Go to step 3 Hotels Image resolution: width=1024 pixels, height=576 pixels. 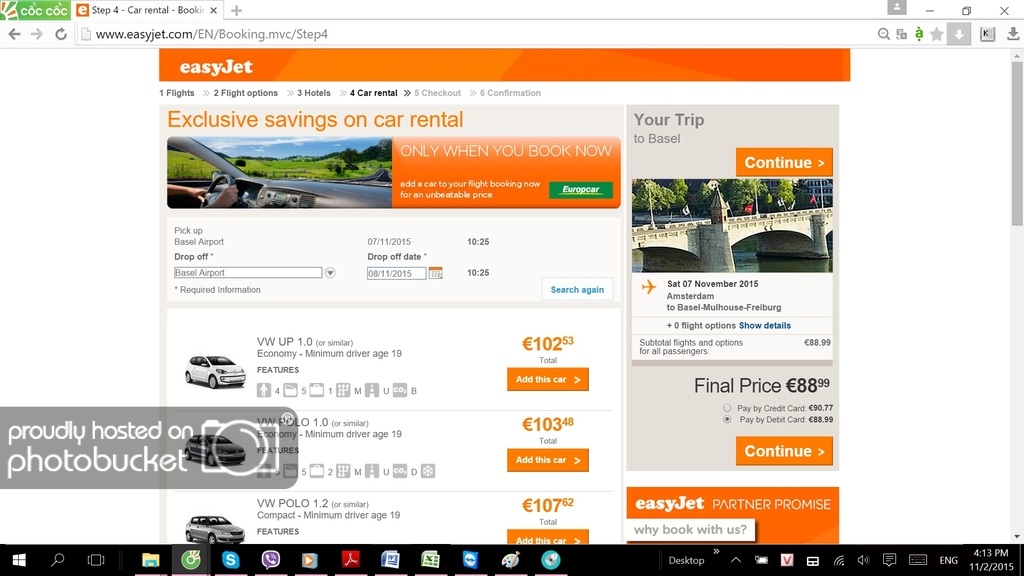(x=313, y=93)
